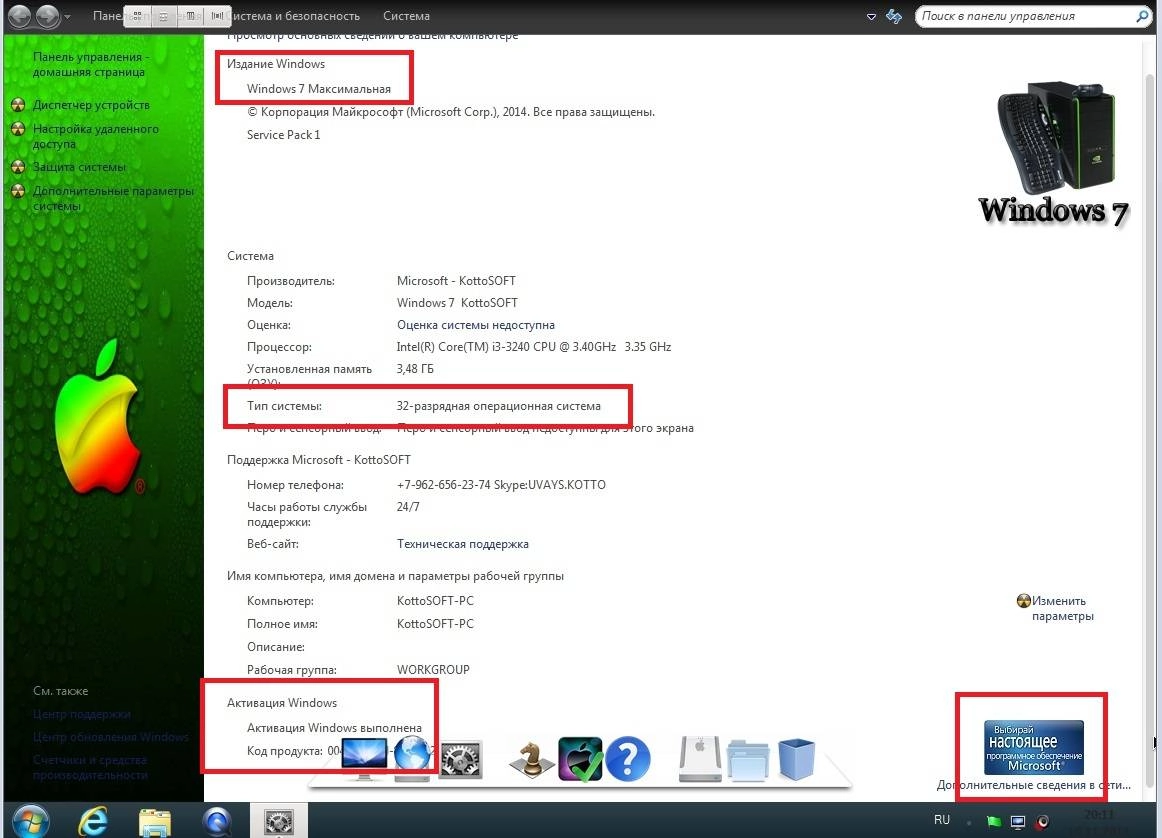Screen dimensions: 1162x838
Task: Open blue question mark Help icon in dock
Action: (x=628, y=759)
